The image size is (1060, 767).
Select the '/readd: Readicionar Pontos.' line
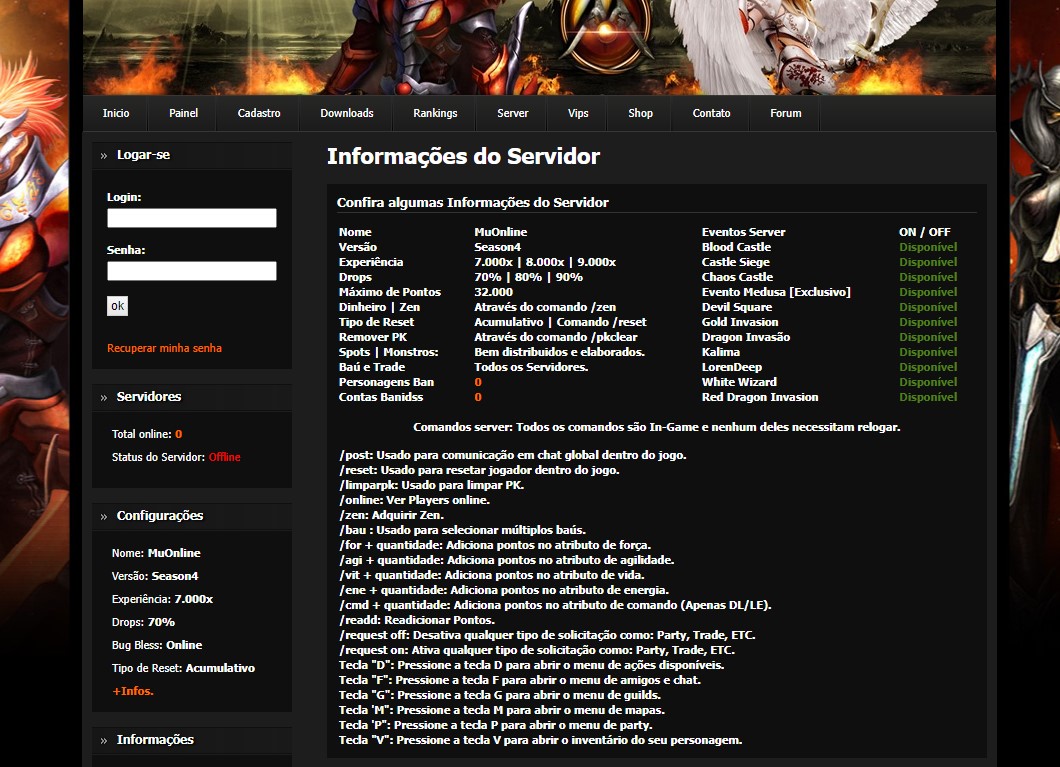pos(417,620)
